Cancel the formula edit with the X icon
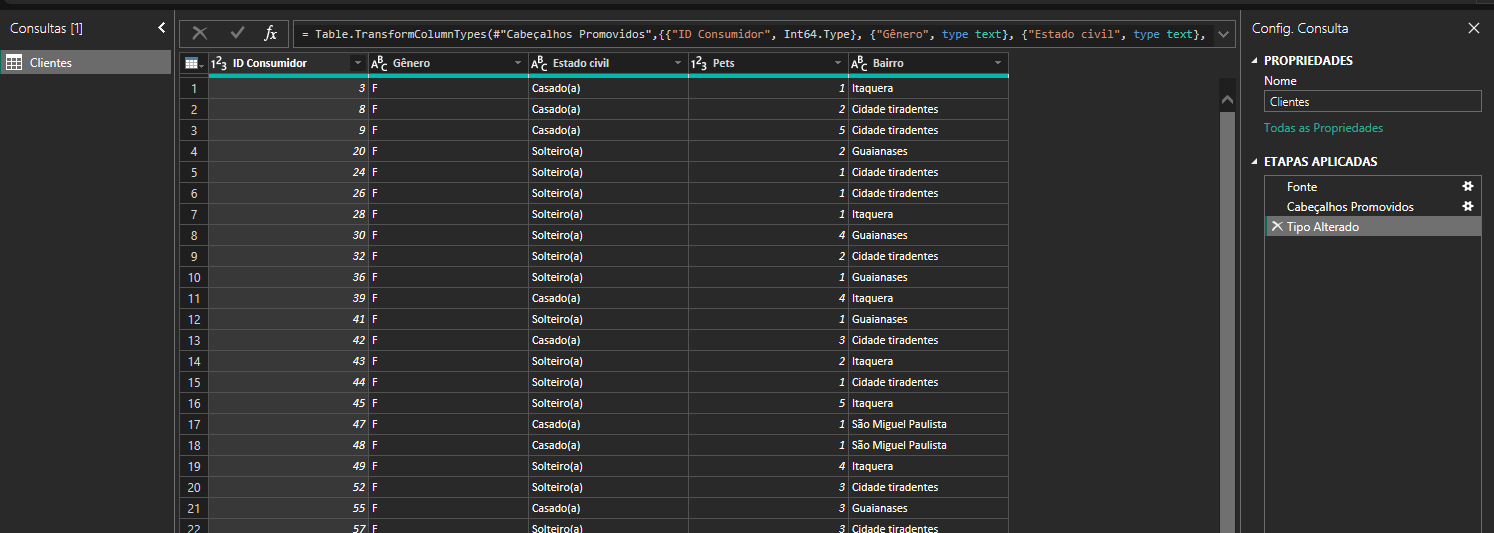Screen dimensions: 1494x533 (x=200, y=33)
